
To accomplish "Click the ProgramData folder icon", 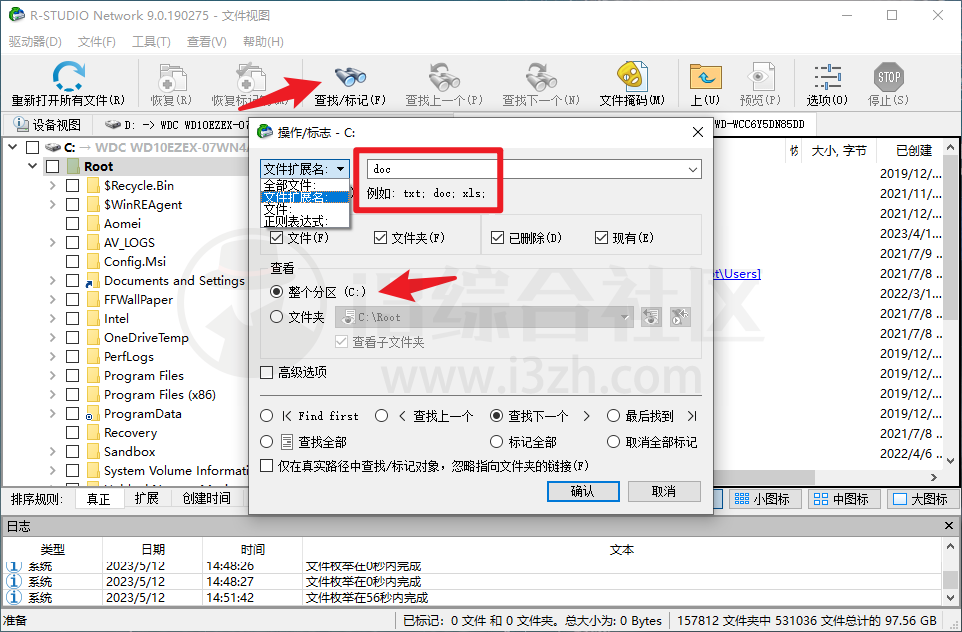I will point(93,414).
